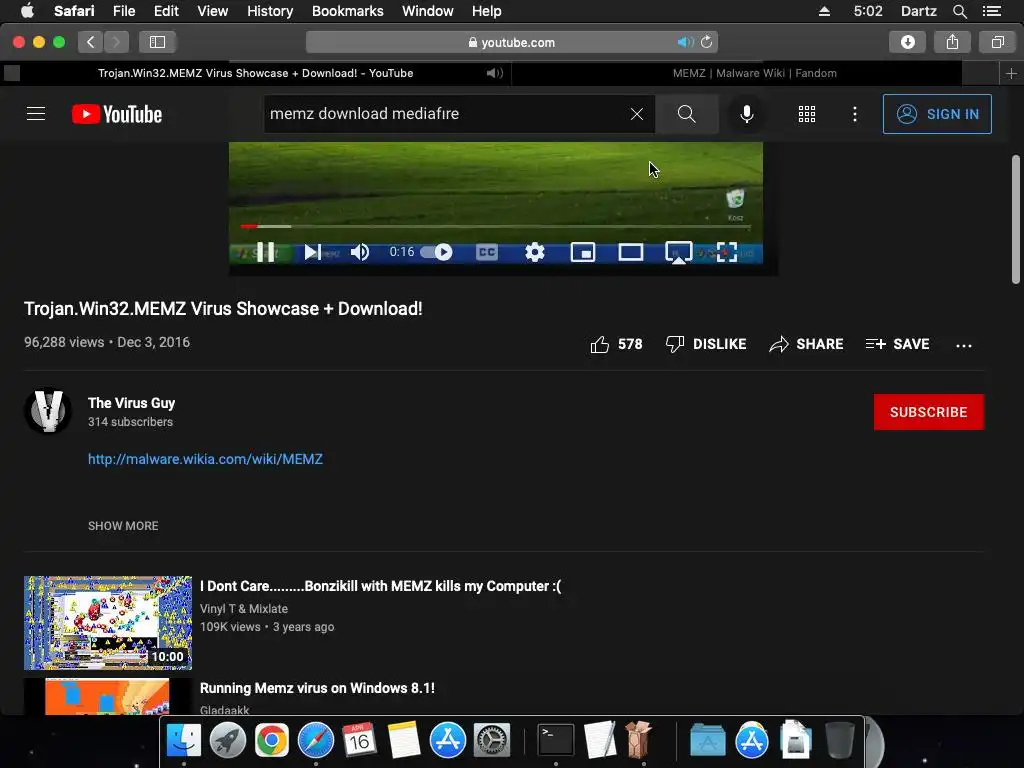Open AirPlay from the player
1024x768 pixels.
click(679, 252)
